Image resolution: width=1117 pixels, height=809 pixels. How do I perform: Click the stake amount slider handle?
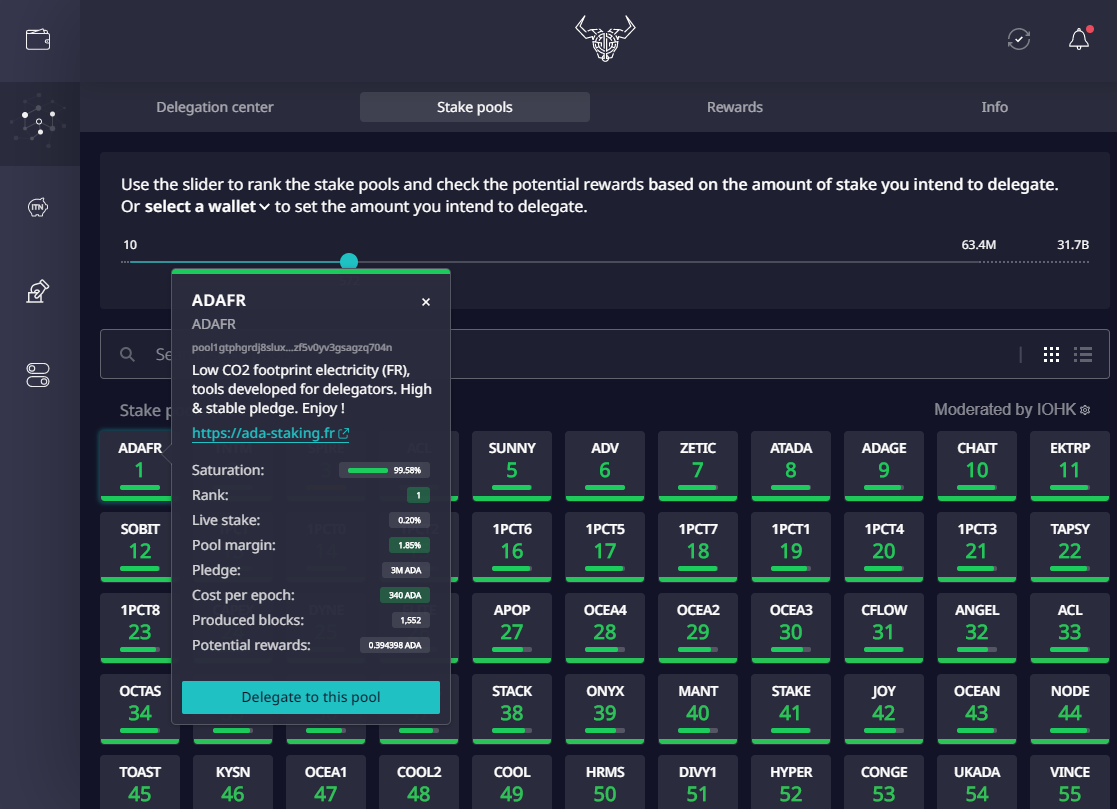pos(349,261)
